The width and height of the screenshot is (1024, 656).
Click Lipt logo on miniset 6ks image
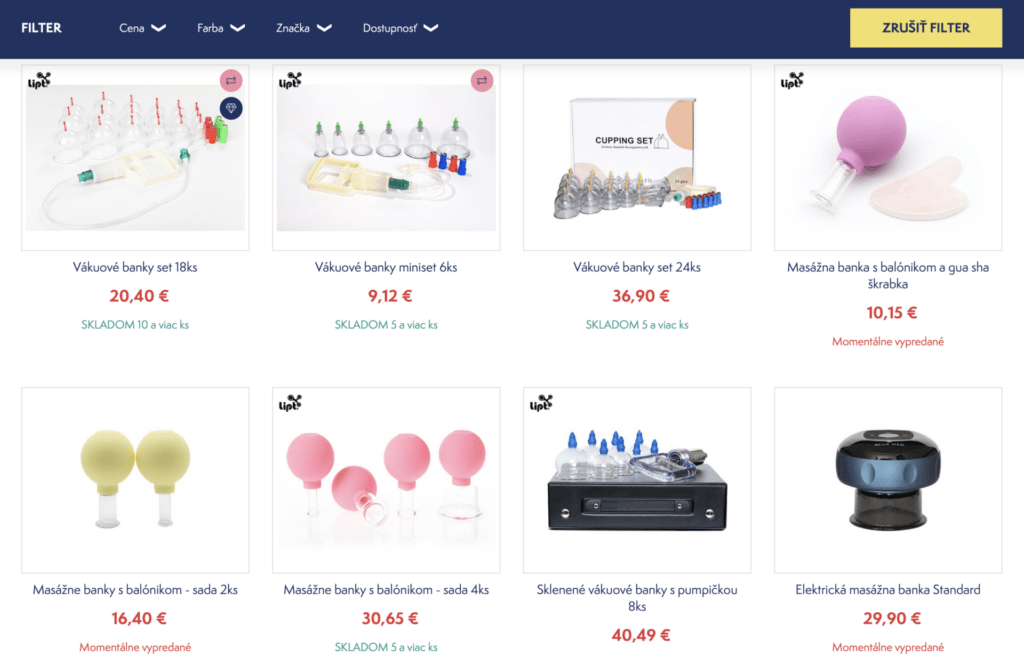[x=290, y=80]
